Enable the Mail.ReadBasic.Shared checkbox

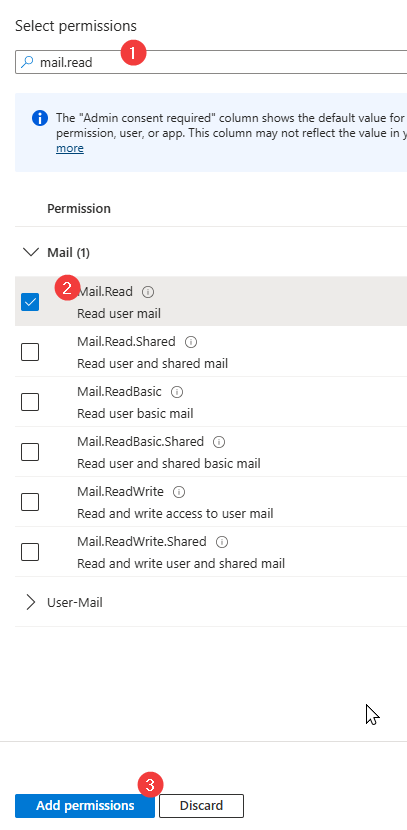click(30, 452)
